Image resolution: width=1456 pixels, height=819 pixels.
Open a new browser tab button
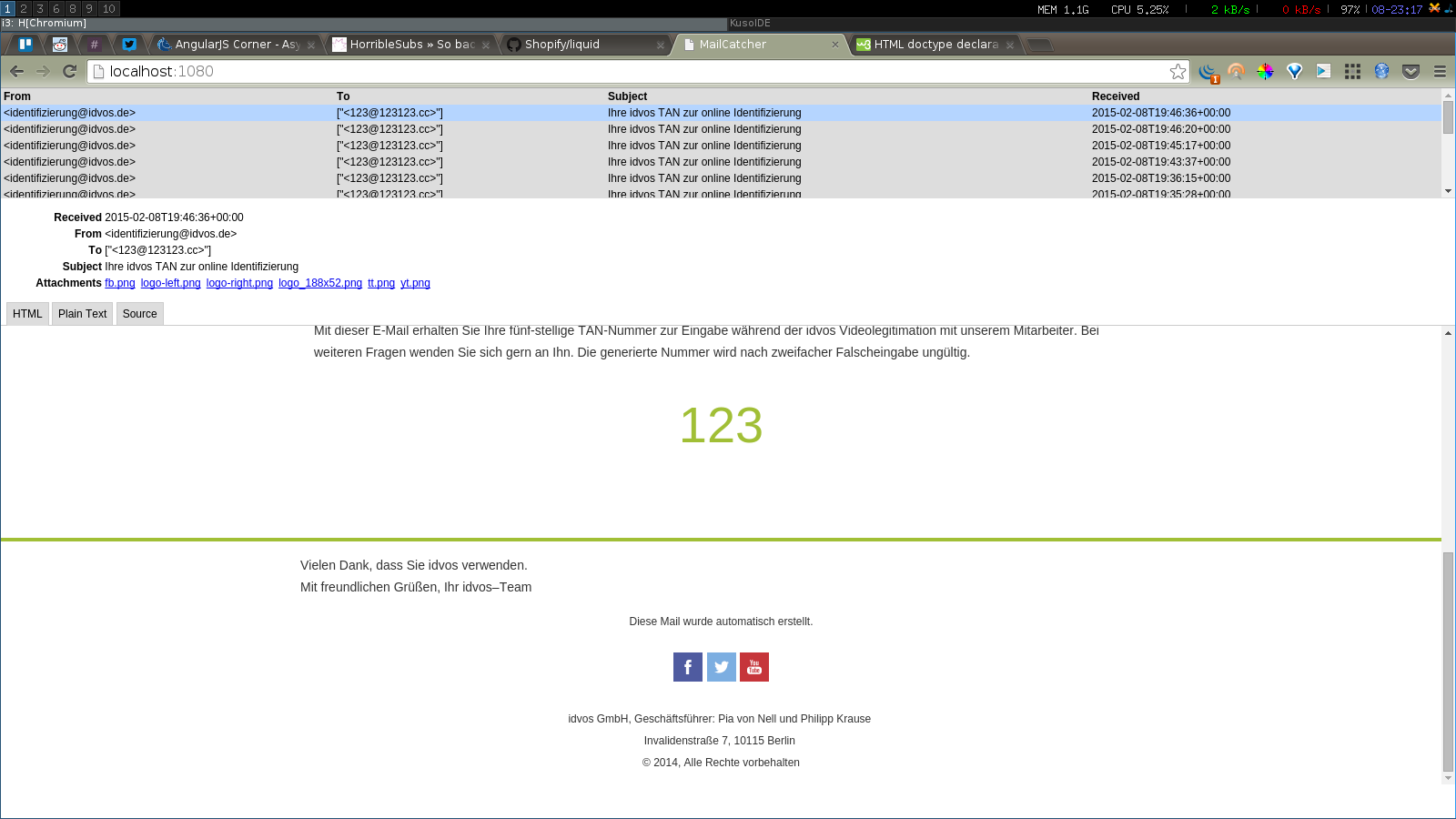click(x=1040, y=45)
